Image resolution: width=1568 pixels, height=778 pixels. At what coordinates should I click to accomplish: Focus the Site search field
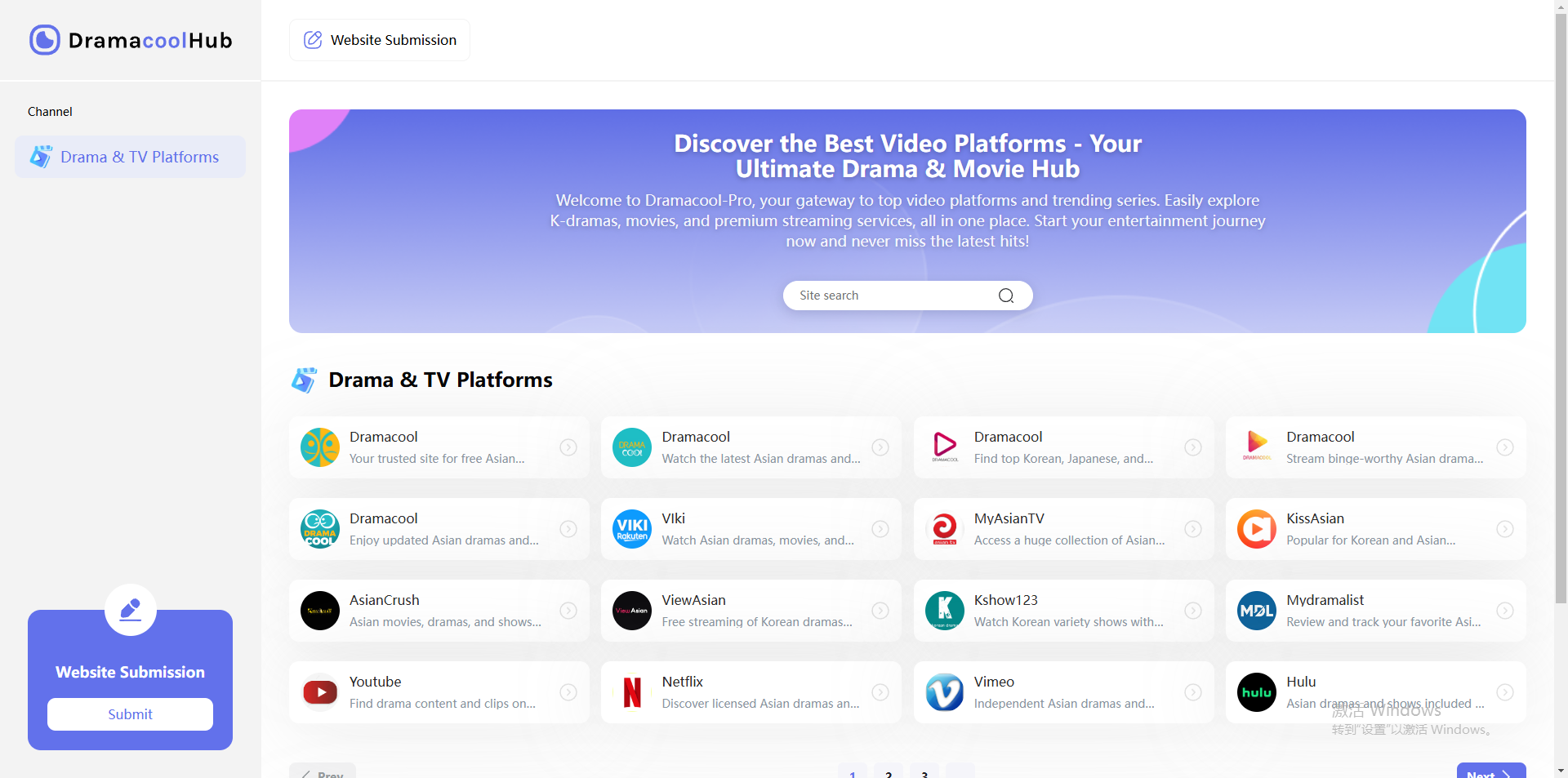tap(907, 296)
